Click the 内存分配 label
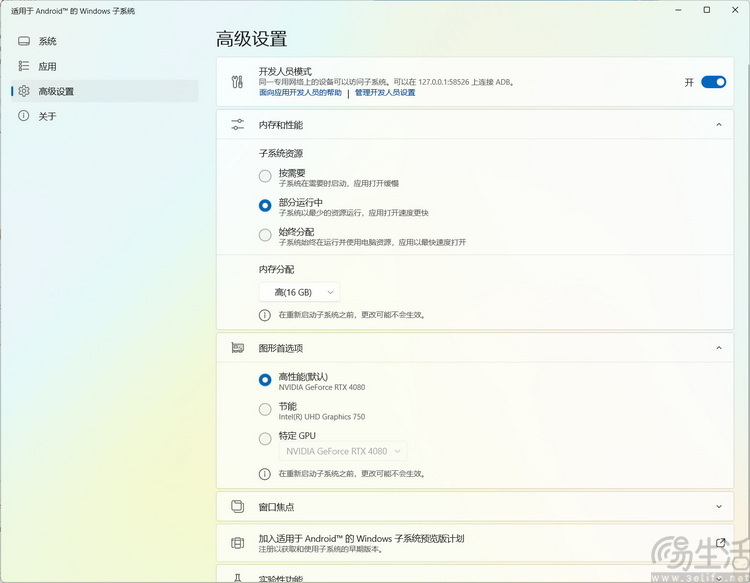The height and width of the screenshot is (583, 750). (276, 269)
